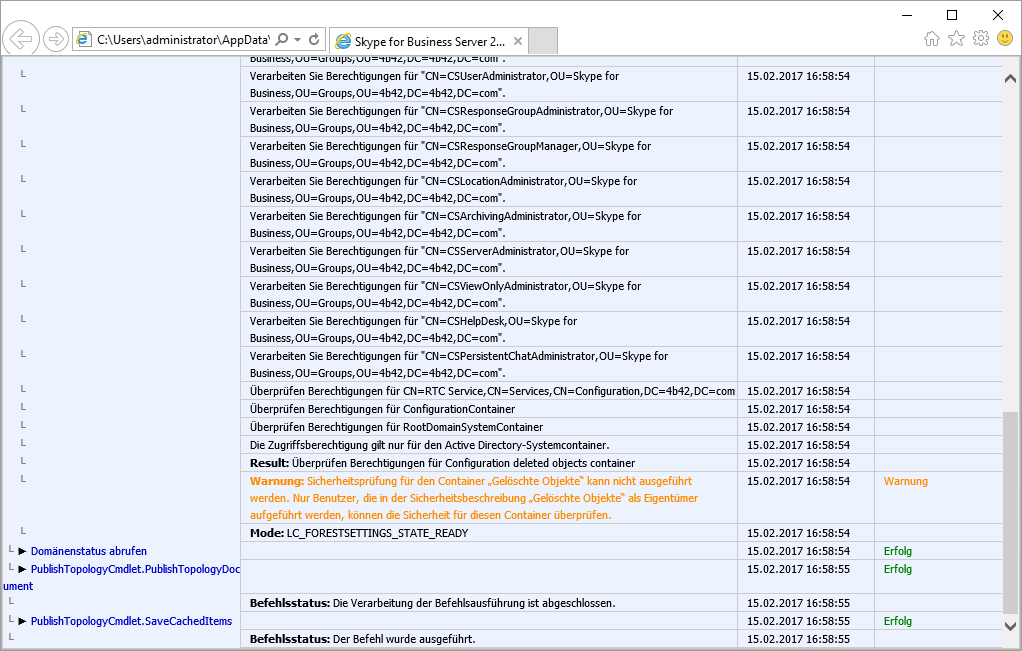Click the RootDomainSystemContainer permissions check text
1022x651 pixels.
(396, 427)
